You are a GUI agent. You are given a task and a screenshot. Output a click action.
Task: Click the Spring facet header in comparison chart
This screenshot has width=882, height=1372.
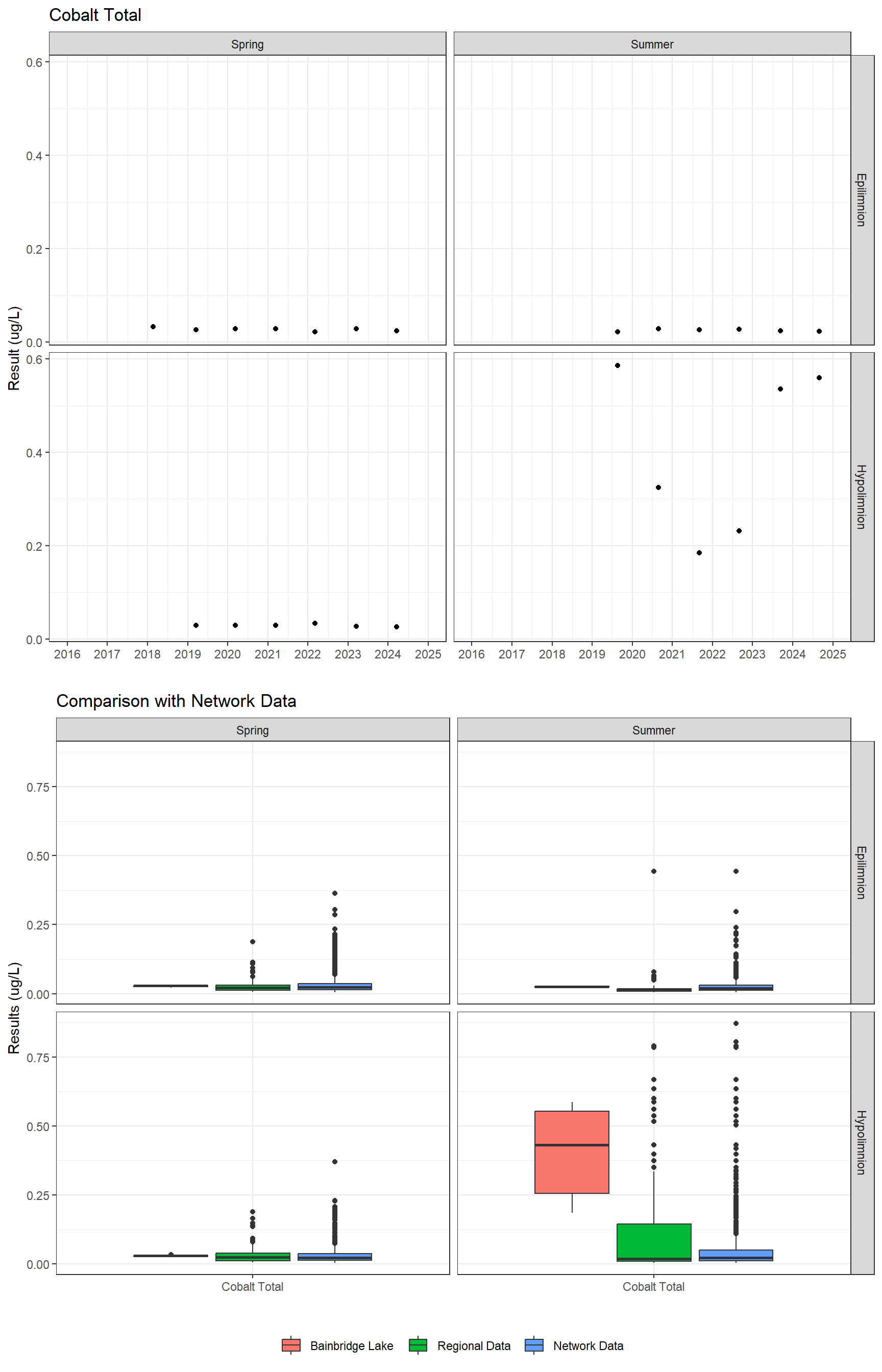click(x=253, y=730)
